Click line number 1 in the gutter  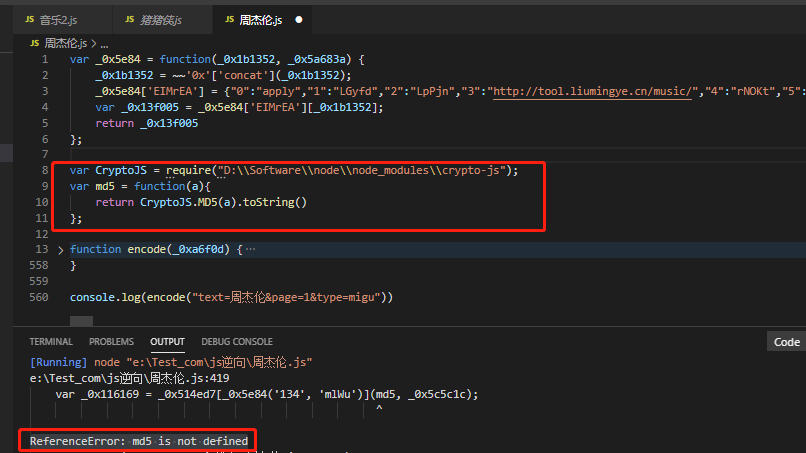[x=45, y=60]
